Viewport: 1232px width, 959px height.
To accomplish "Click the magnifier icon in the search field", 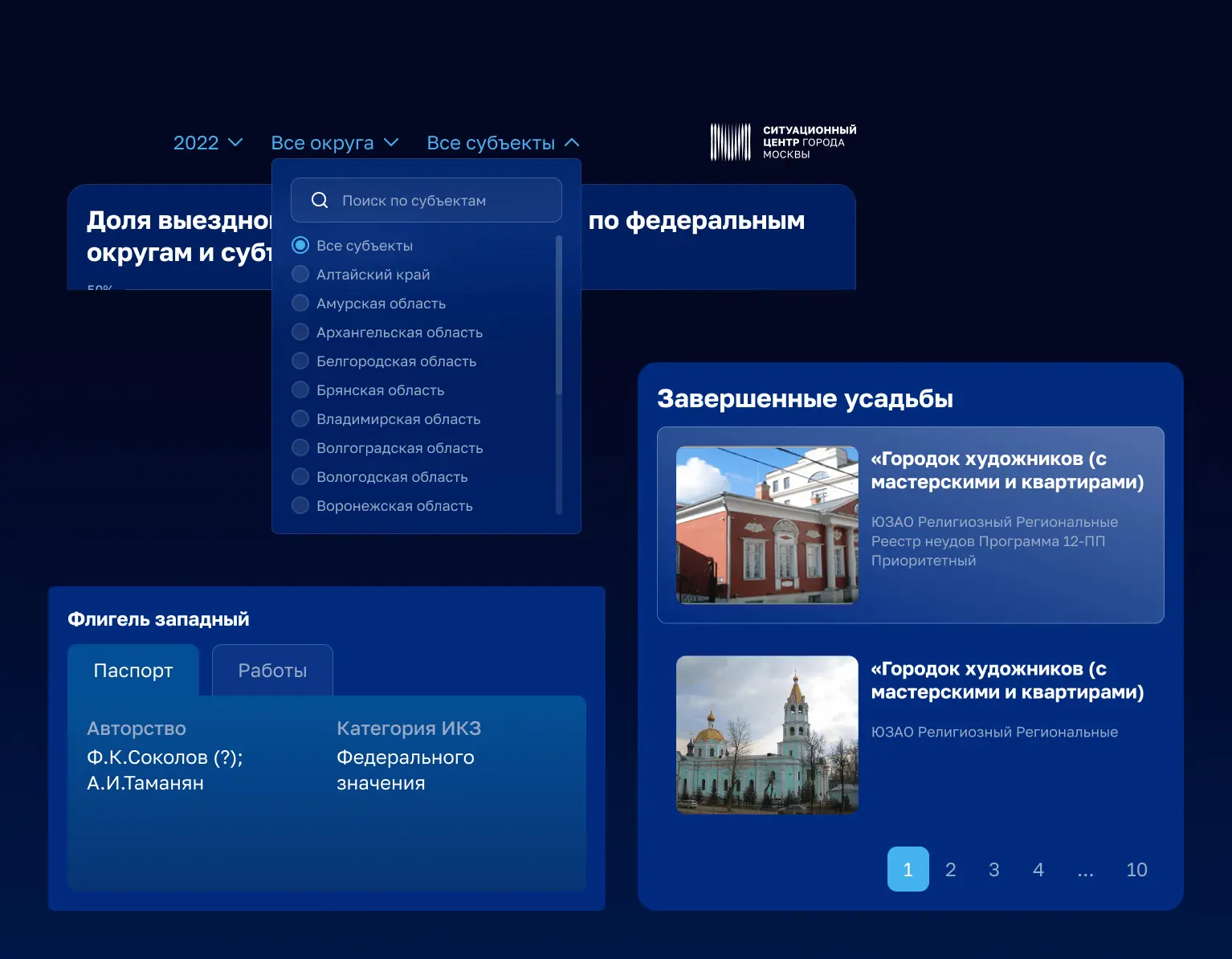I will point(320,200).
